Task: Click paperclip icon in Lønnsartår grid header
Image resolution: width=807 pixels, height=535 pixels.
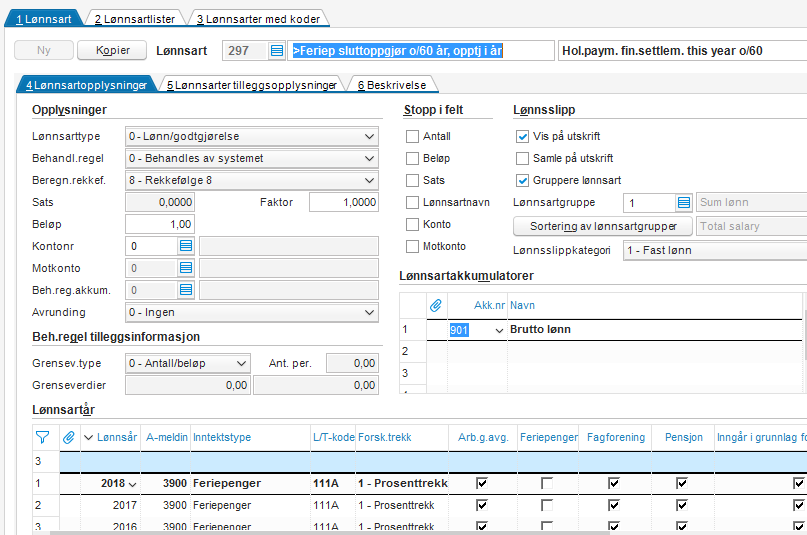Action: tap(68, 437)
